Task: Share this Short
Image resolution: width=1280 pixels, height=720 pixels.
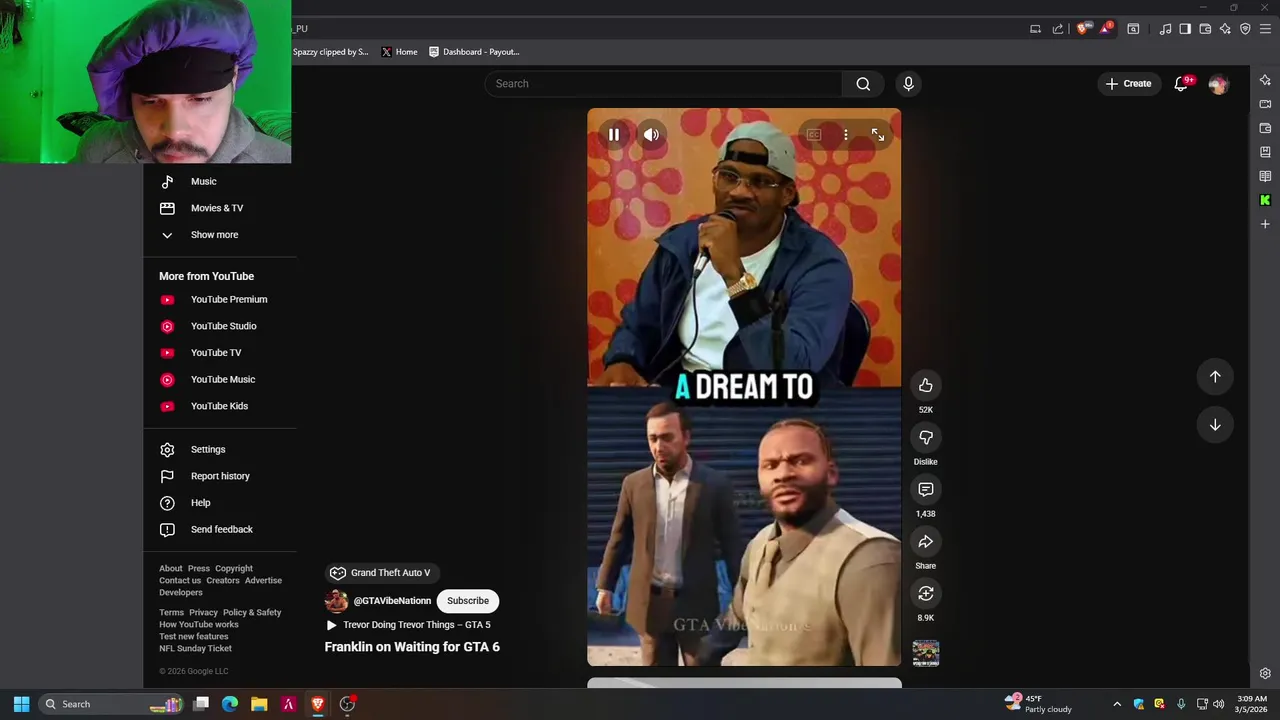Action: (926, 541)
